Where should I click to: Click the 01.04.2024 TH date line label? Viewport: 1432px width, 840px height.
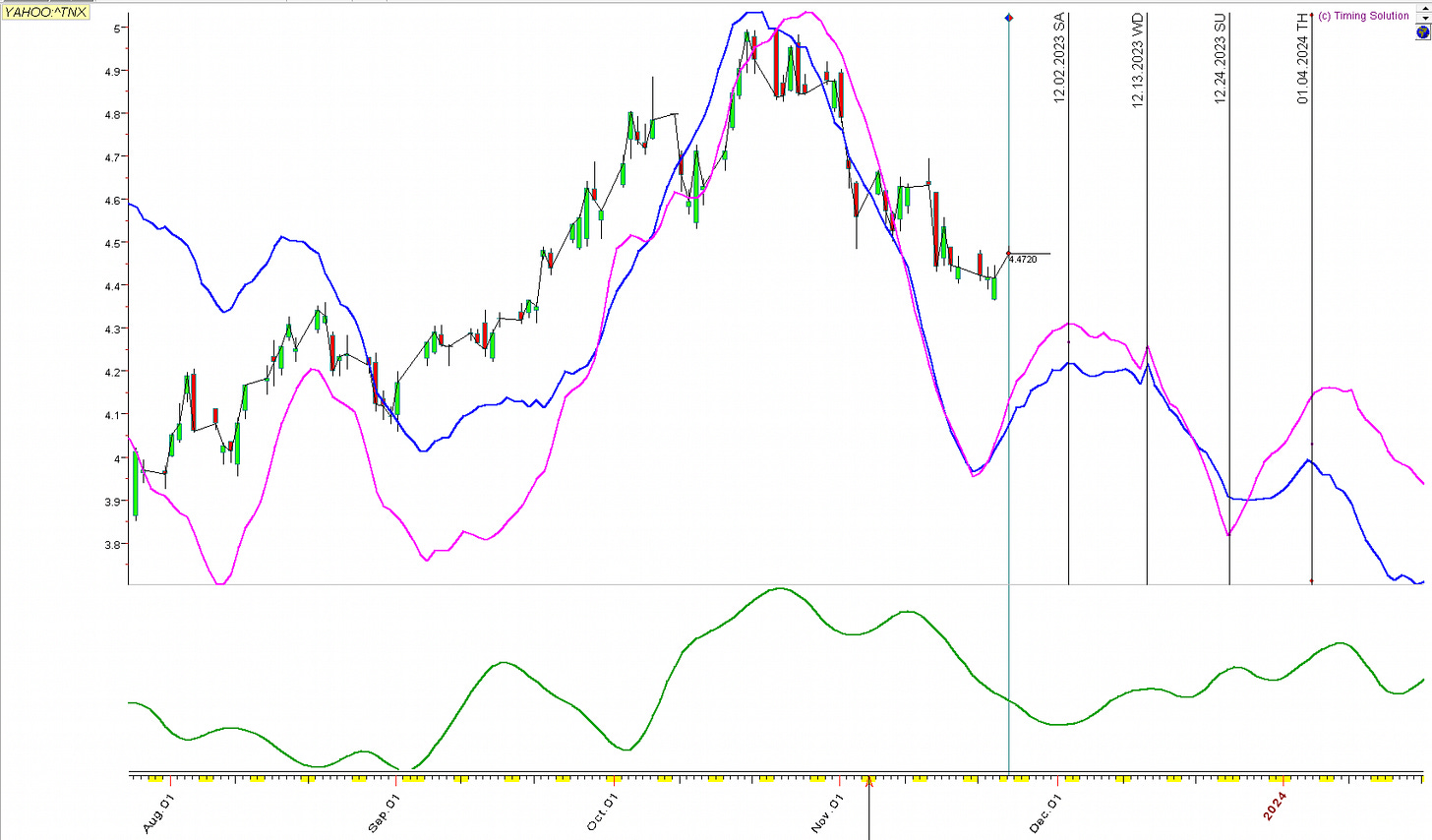click(x=1302, y=58)
